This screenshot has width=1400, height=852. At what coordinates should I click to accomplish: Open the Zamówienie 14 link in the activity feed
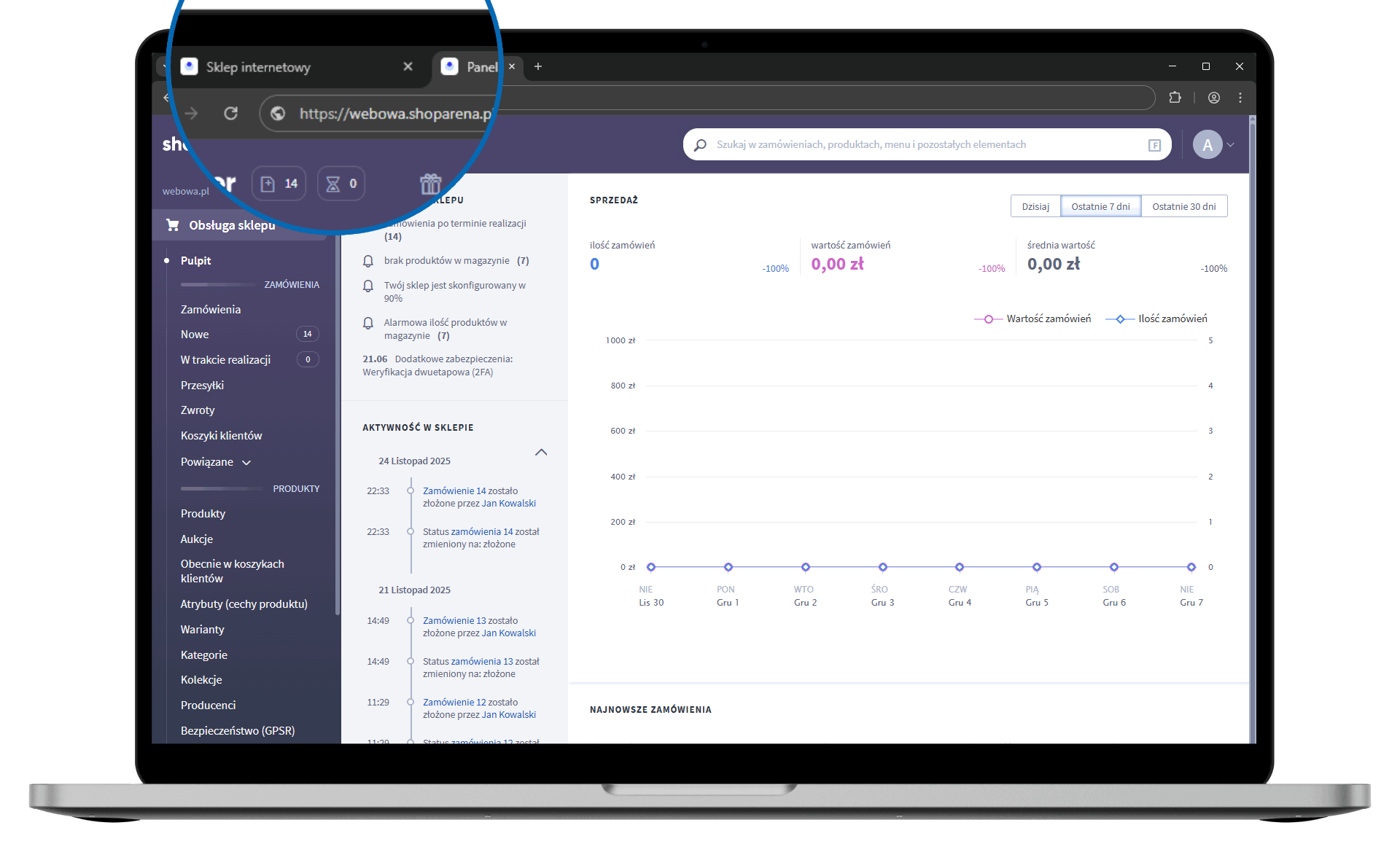coord(454,491)
